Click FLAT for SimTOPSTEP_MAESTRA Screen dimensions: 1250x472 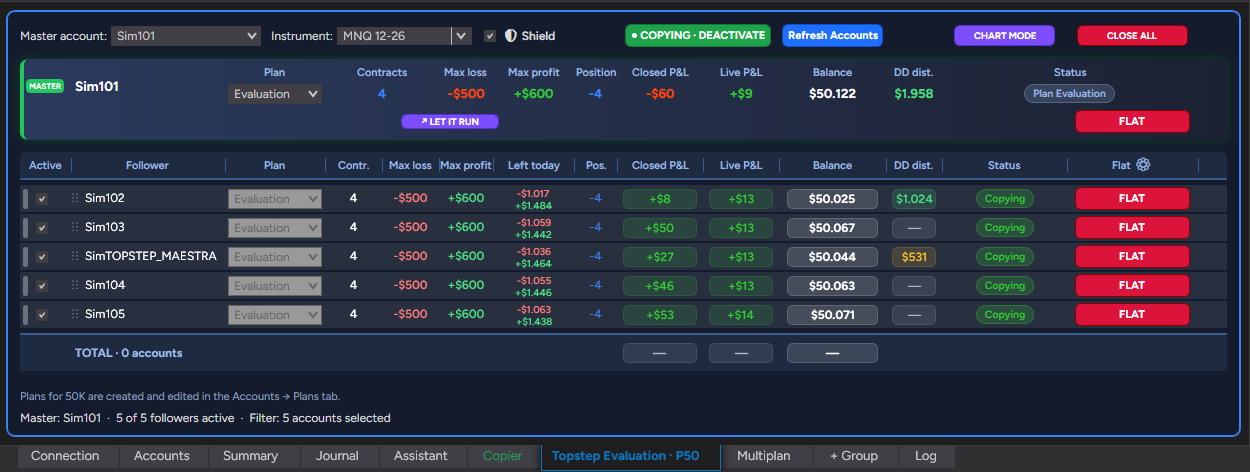pyautogui.click(x=1132, y=257)
